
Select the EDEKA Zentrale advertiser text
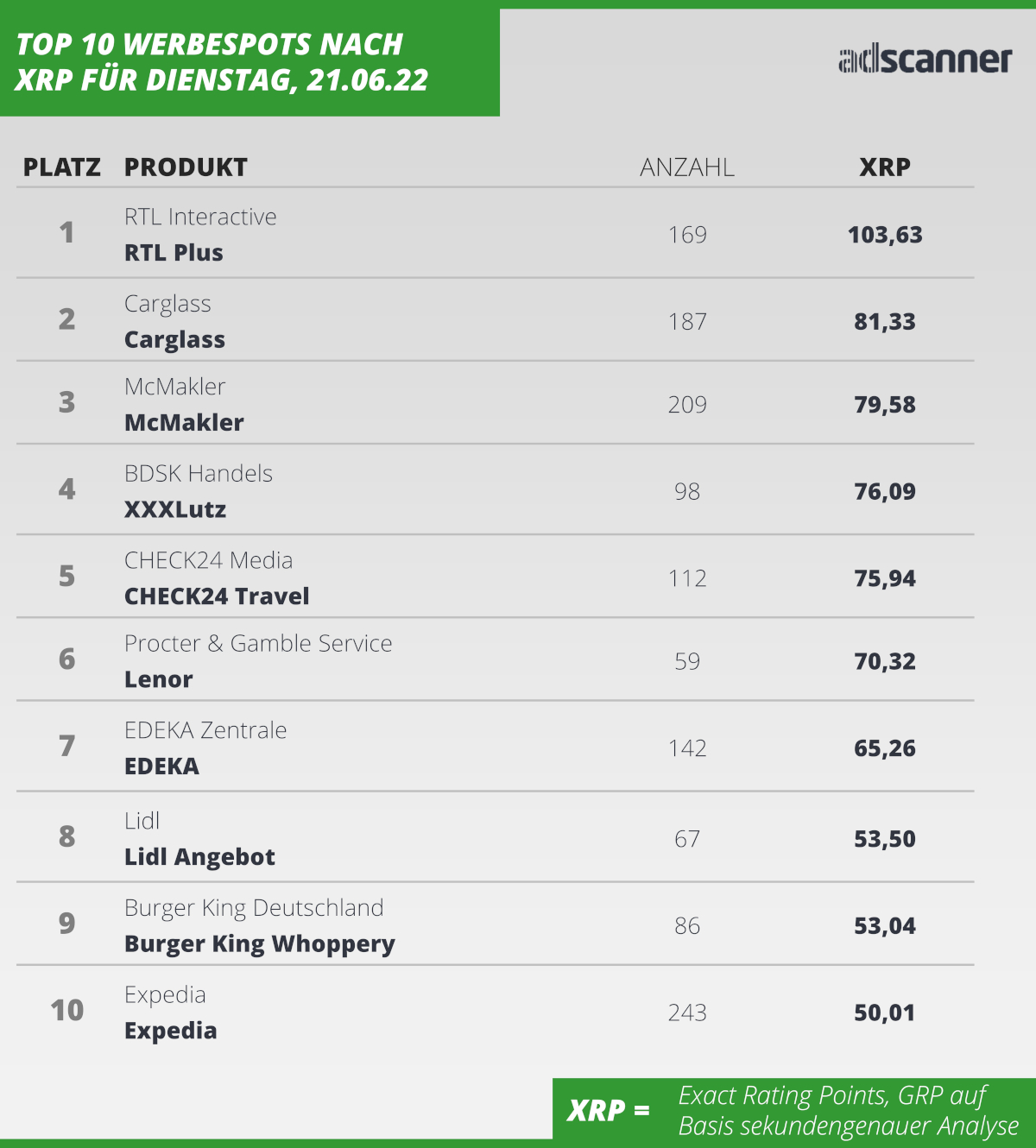205,730
